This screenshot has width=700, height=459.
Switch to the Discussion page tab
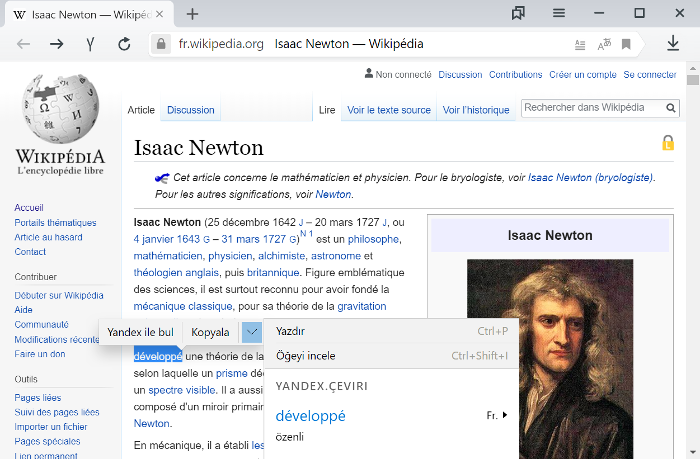click(x=191, y=110)
